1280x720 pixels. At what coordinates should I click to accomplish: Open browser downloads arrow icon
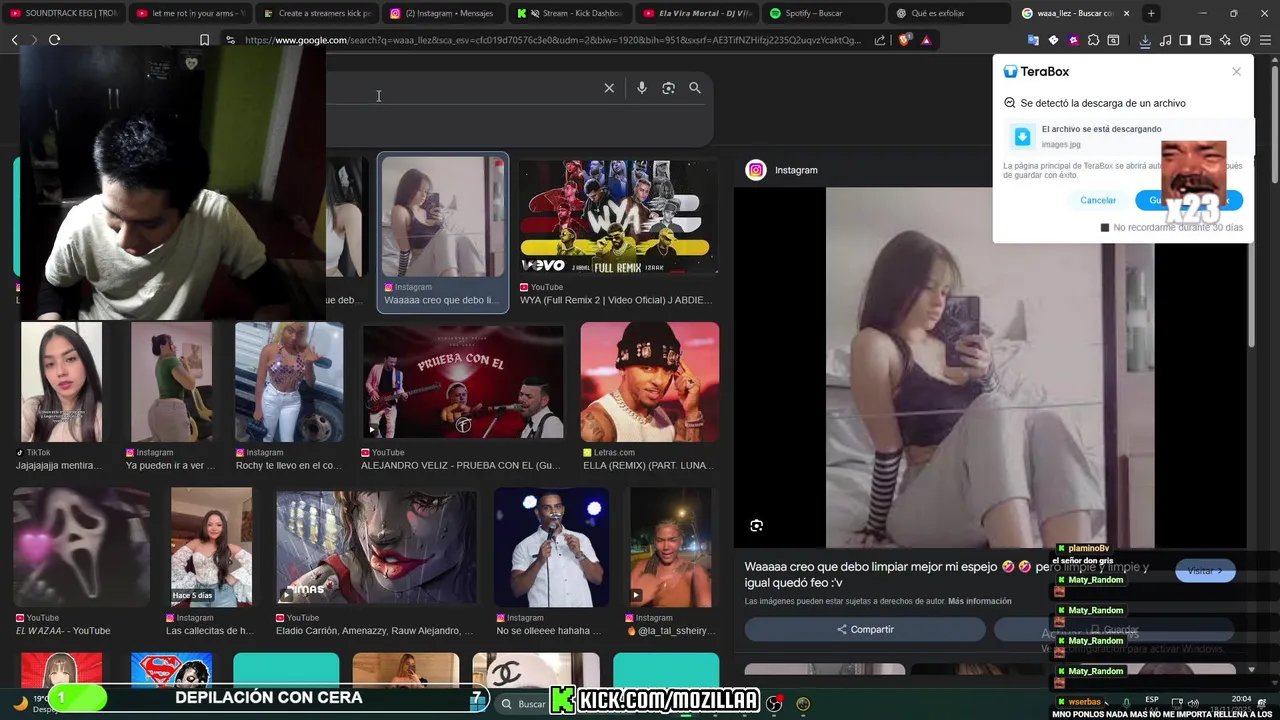coord(1145,40)
